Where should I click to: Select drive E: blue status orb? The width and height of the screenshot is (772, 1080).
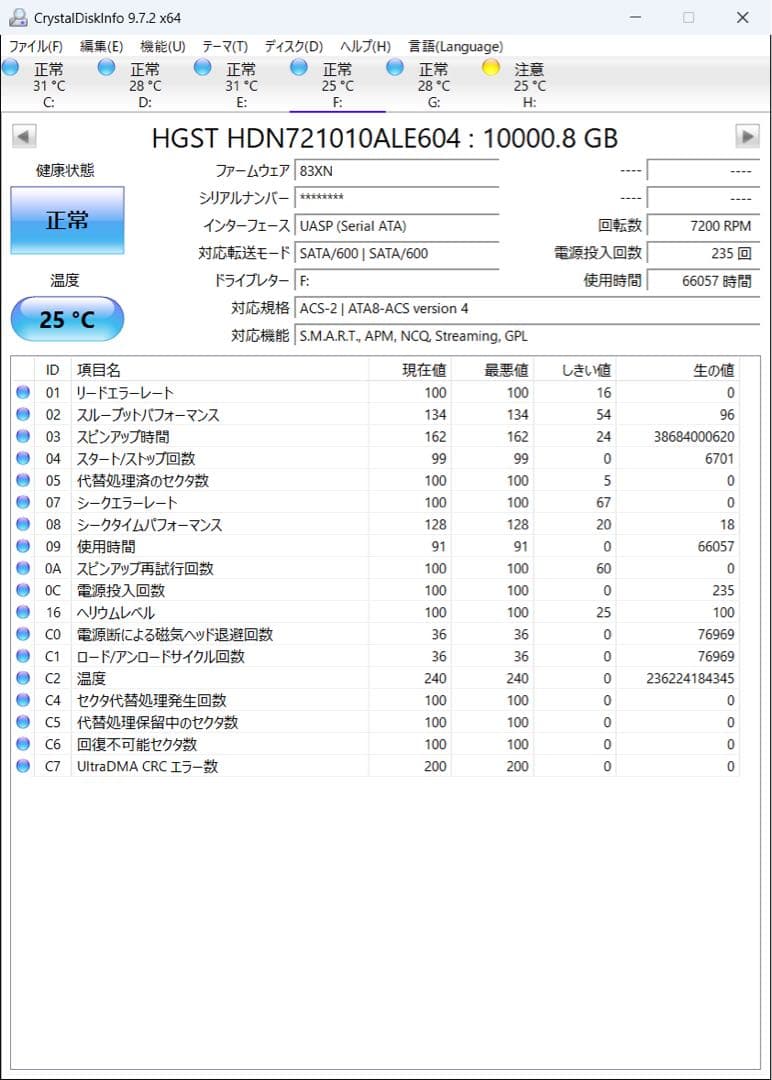tap(202, 68)
